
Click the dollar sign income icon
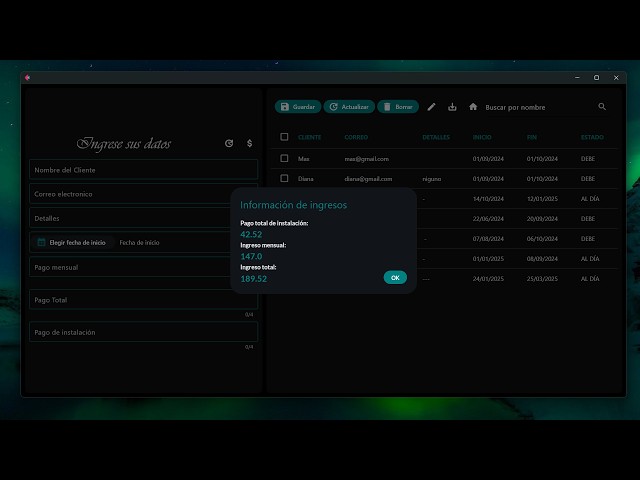(x=249, y=143)
